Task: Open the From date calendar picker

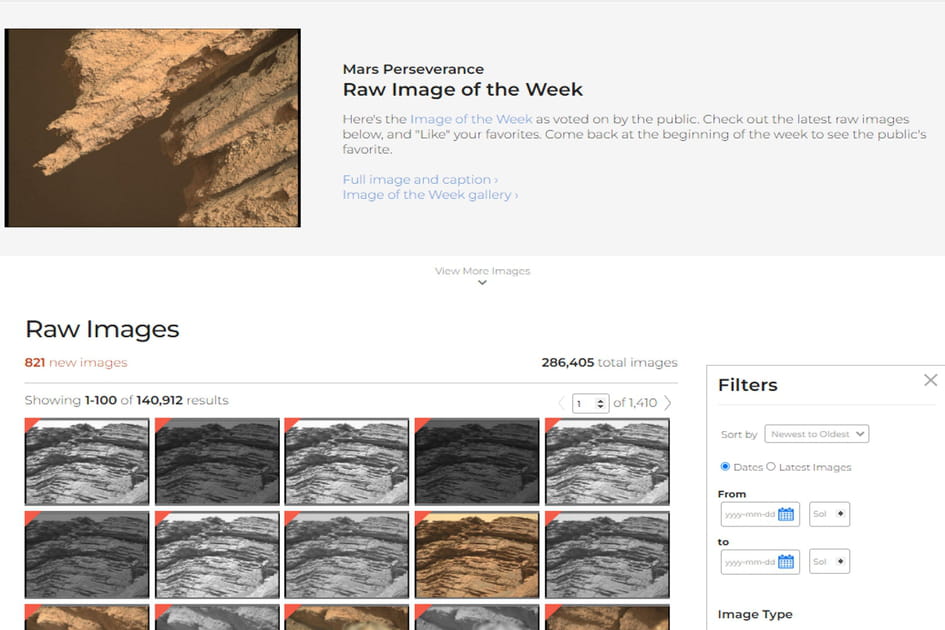Action: tap(785, 514)
